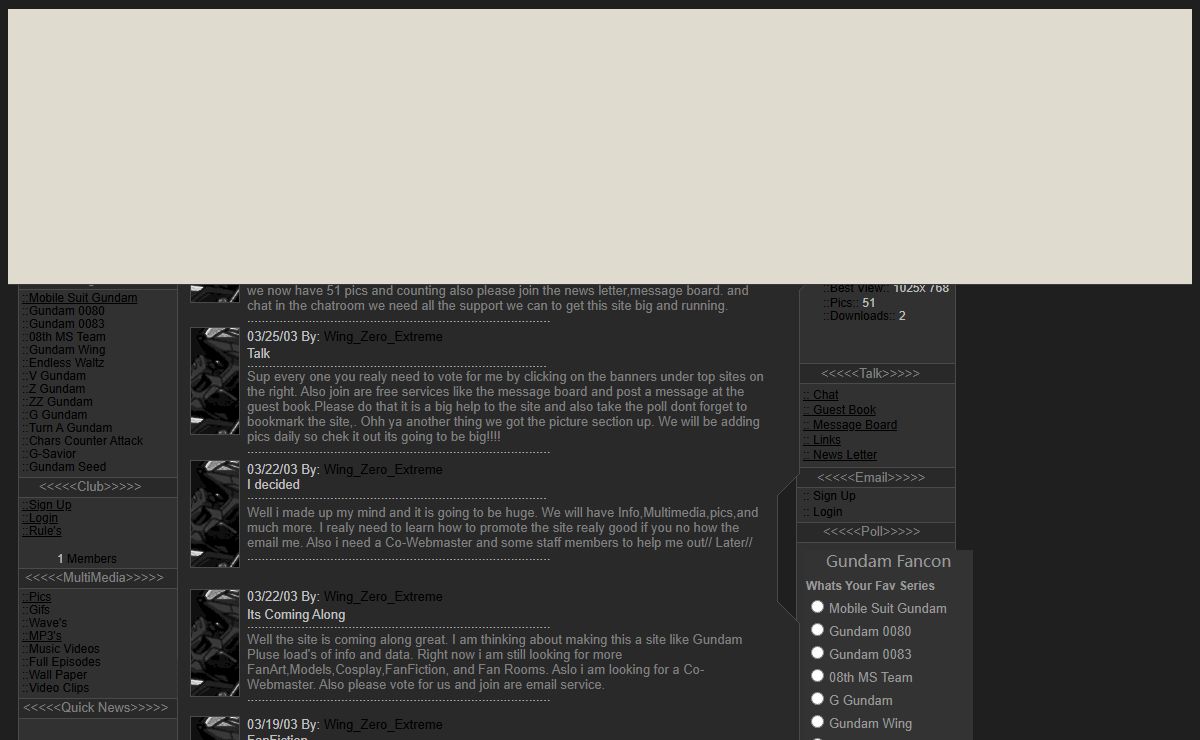Open the Endless Waltz page

click(62, 363)
